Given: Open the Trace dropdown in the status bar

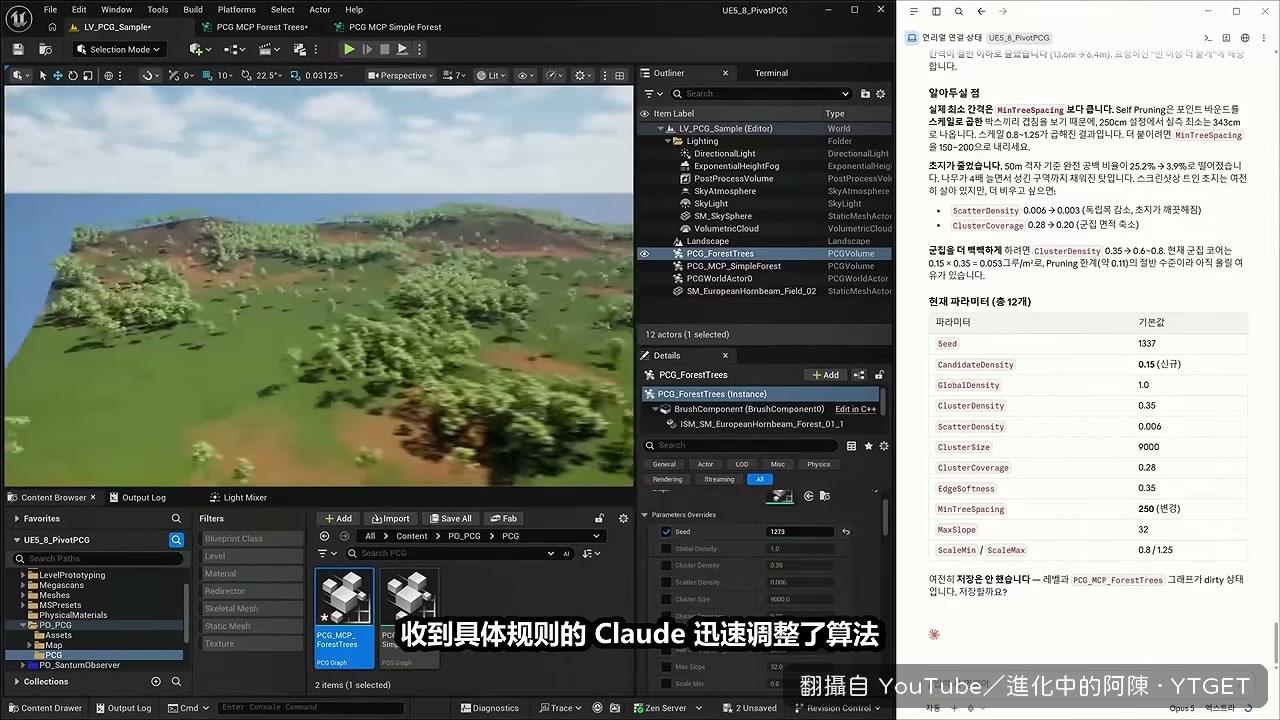Looking at the screenshot, I should [x=561, y=708].
